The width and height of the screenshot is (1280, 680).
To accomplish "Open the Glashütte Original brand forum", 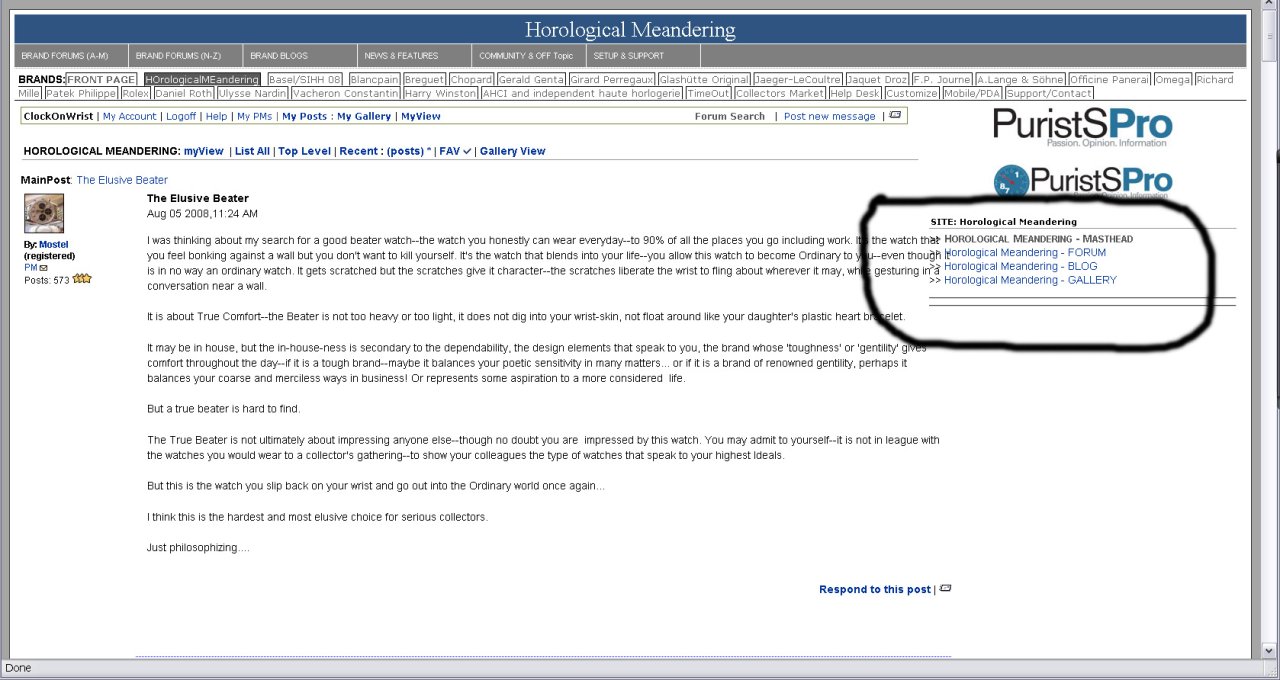I will pos(704,79).
